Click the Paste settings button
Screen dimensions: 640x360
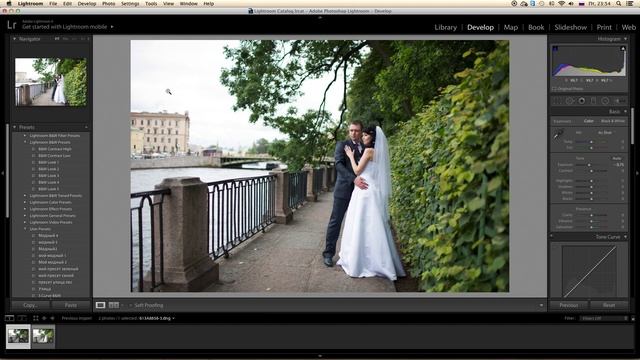click(x=71, y=305)
